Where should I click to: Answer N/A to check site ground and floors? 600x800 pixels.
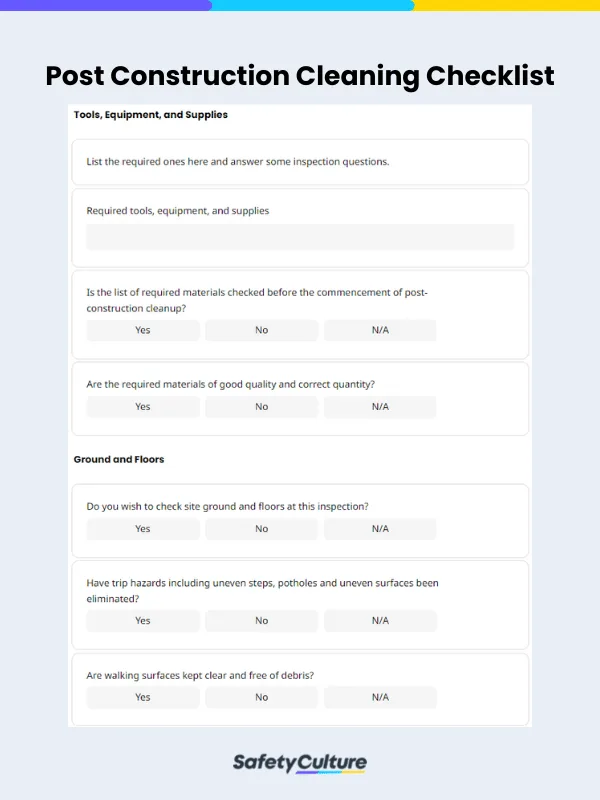pyautogui.click(x=380, y=529)
